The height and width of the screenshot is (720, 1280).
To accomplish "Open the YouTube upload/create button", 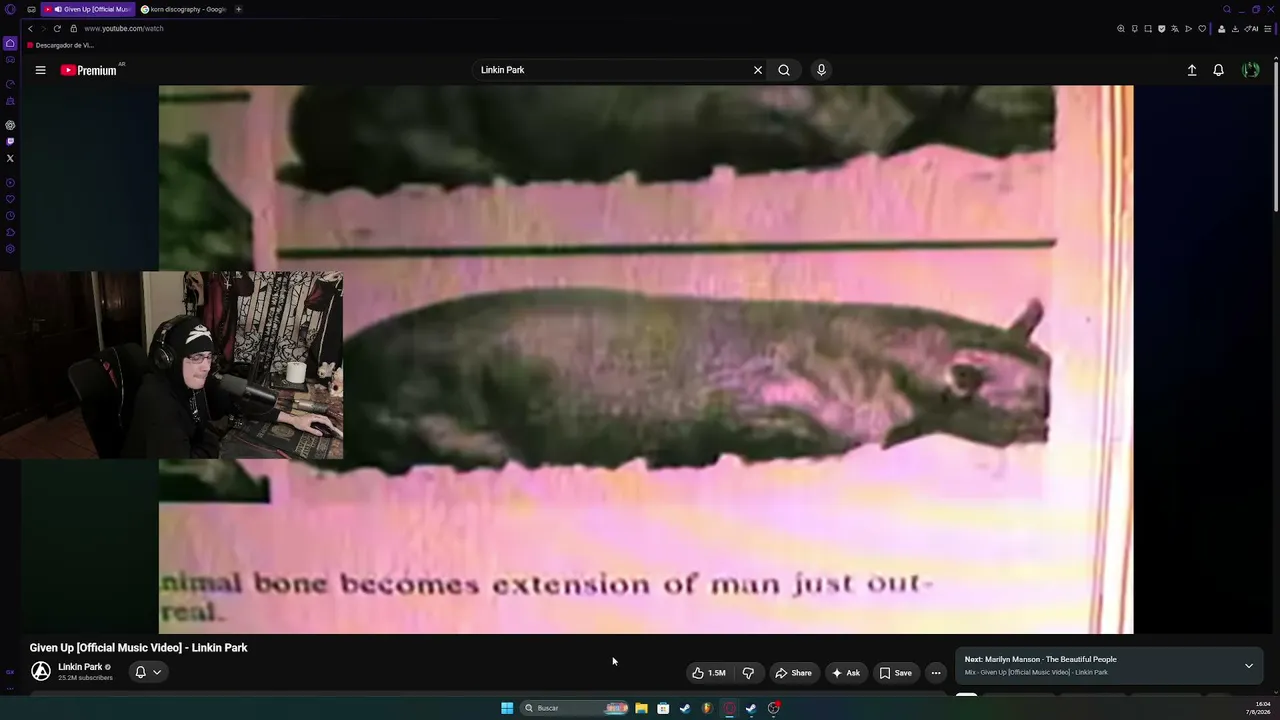I will coord(1192,70).
